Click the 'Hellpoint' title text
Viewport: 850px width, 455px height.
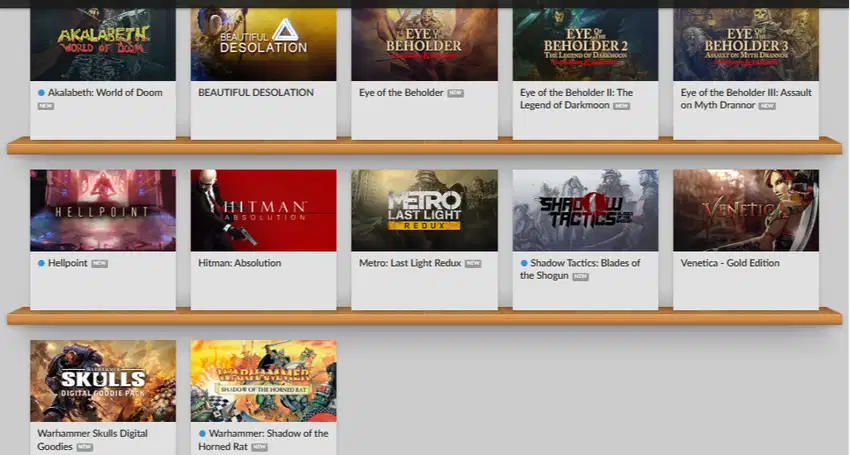click(x=68, y=263)
